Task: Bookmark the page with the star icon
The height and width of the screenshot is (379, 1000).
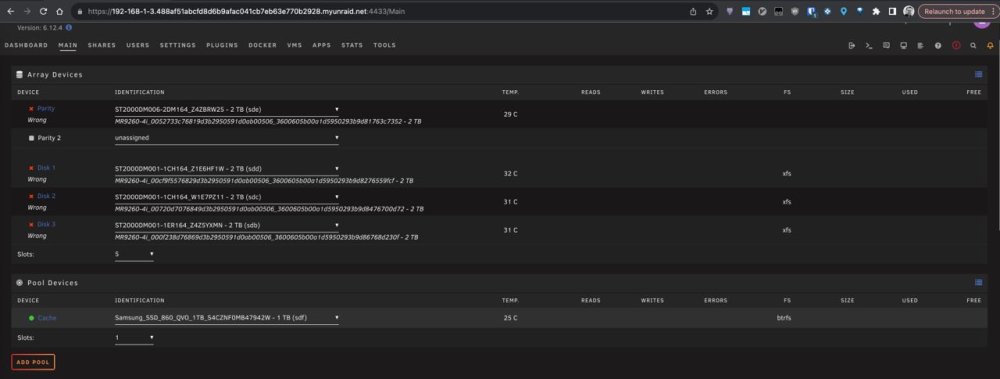Action: tap(709, 11)
